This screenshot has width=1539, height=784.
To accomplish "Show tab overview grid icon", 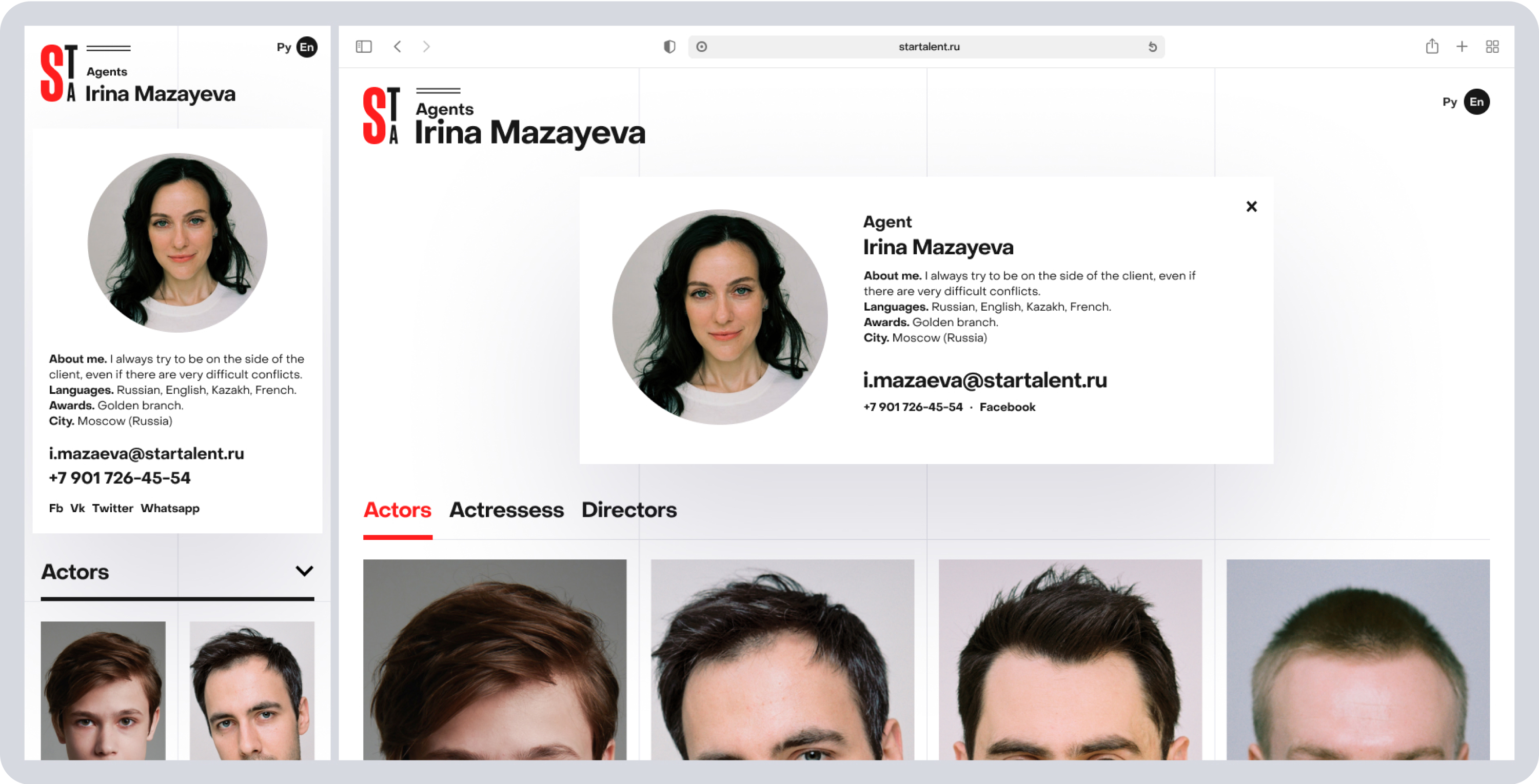I will click(x=1492, y=47).
